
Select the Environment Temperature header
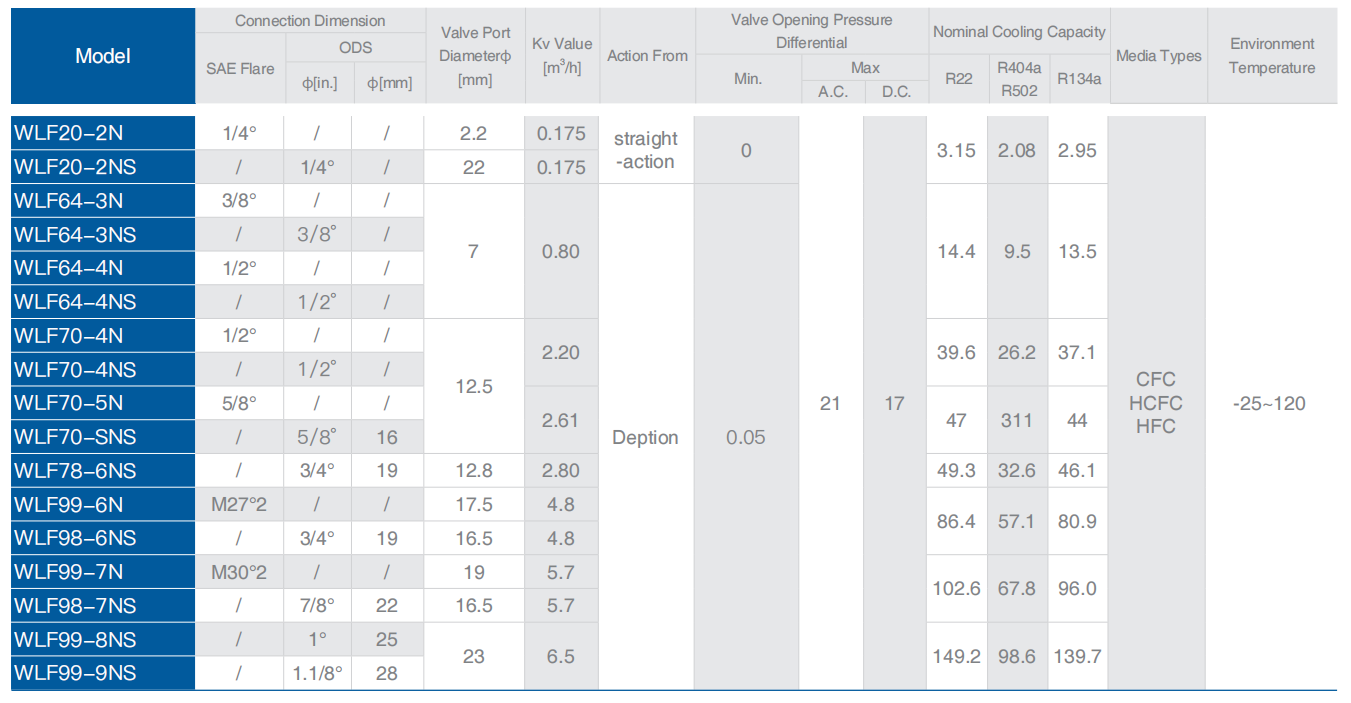coord(1272,56)
